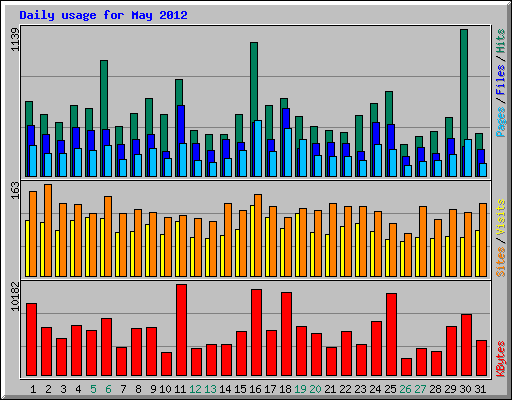Viewport: 512px width, 400px height.
Task: Click the yellow sites bar for day 16
Action: pos(252,241)
